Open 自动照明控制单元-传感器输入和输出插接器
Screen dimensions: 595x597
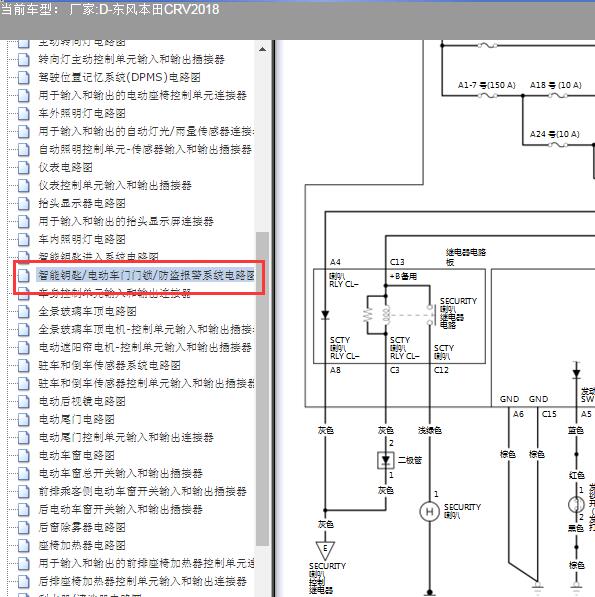[145, 150]
